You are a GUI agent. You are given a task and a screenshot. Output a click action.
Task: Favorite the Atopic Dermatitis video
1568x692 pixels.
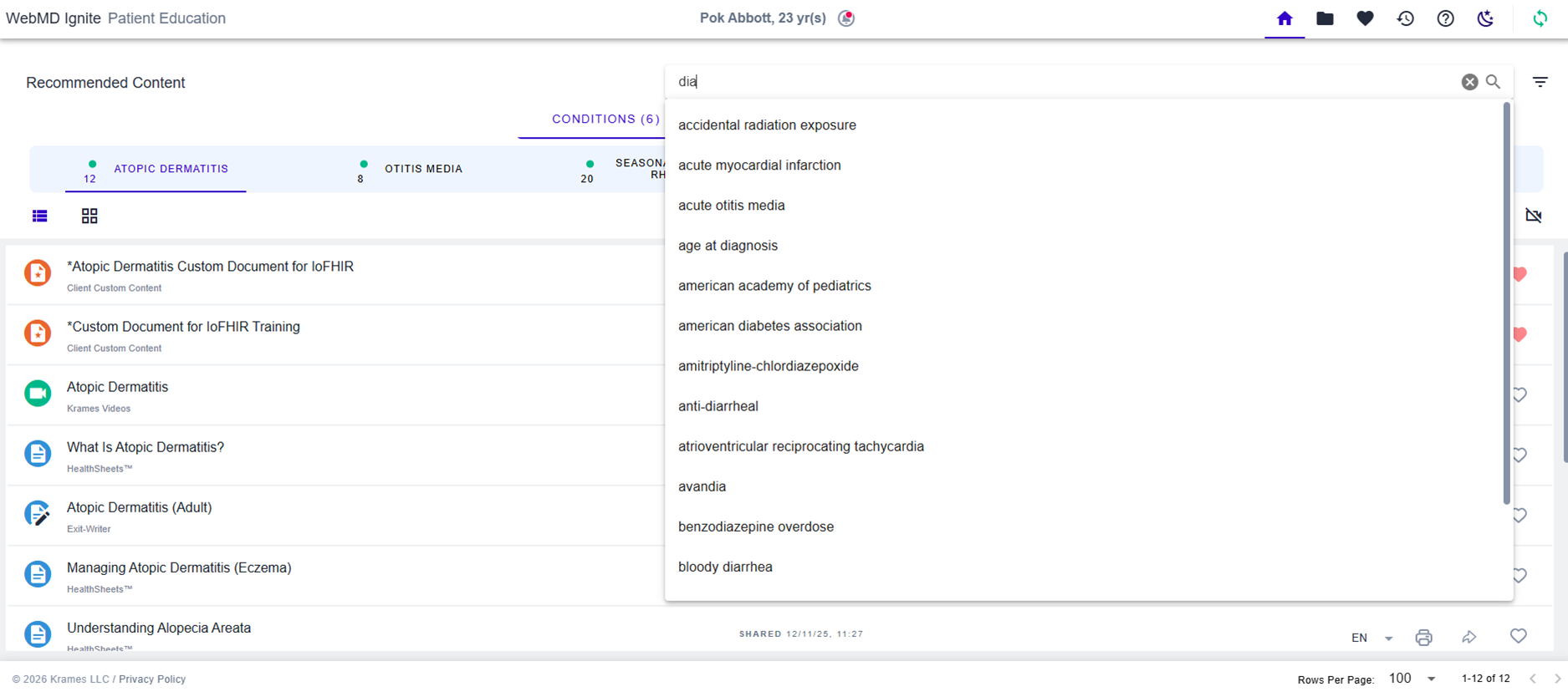point(1519,394)
